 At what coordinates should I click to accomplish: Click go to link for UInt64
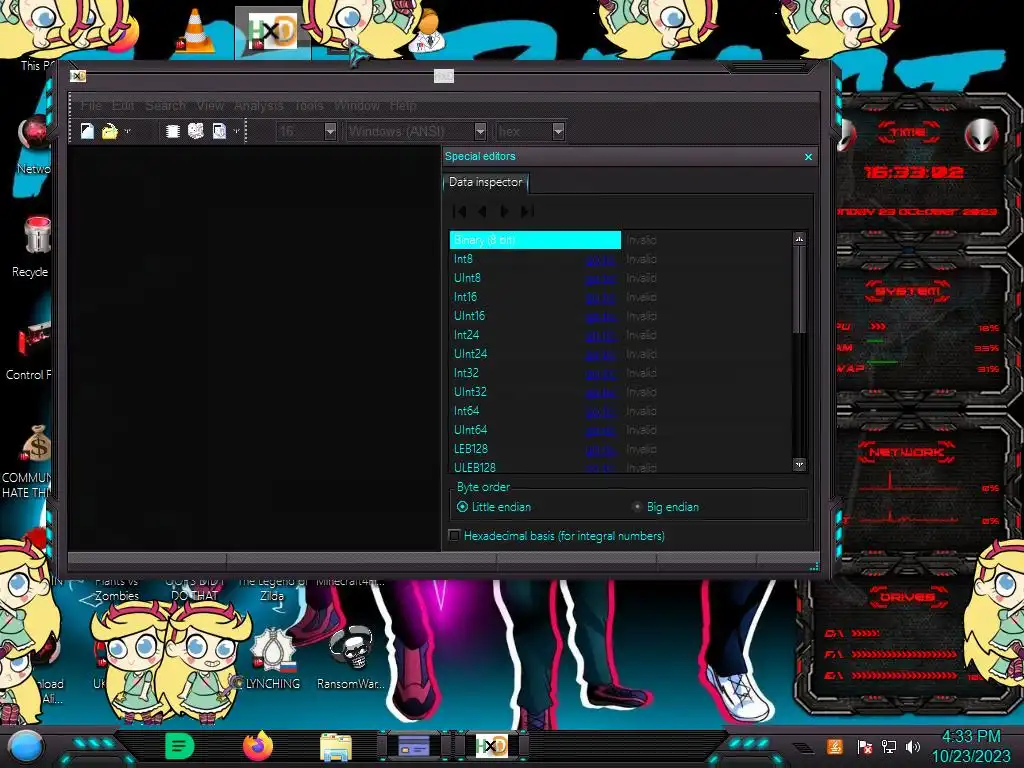[600, 430]
